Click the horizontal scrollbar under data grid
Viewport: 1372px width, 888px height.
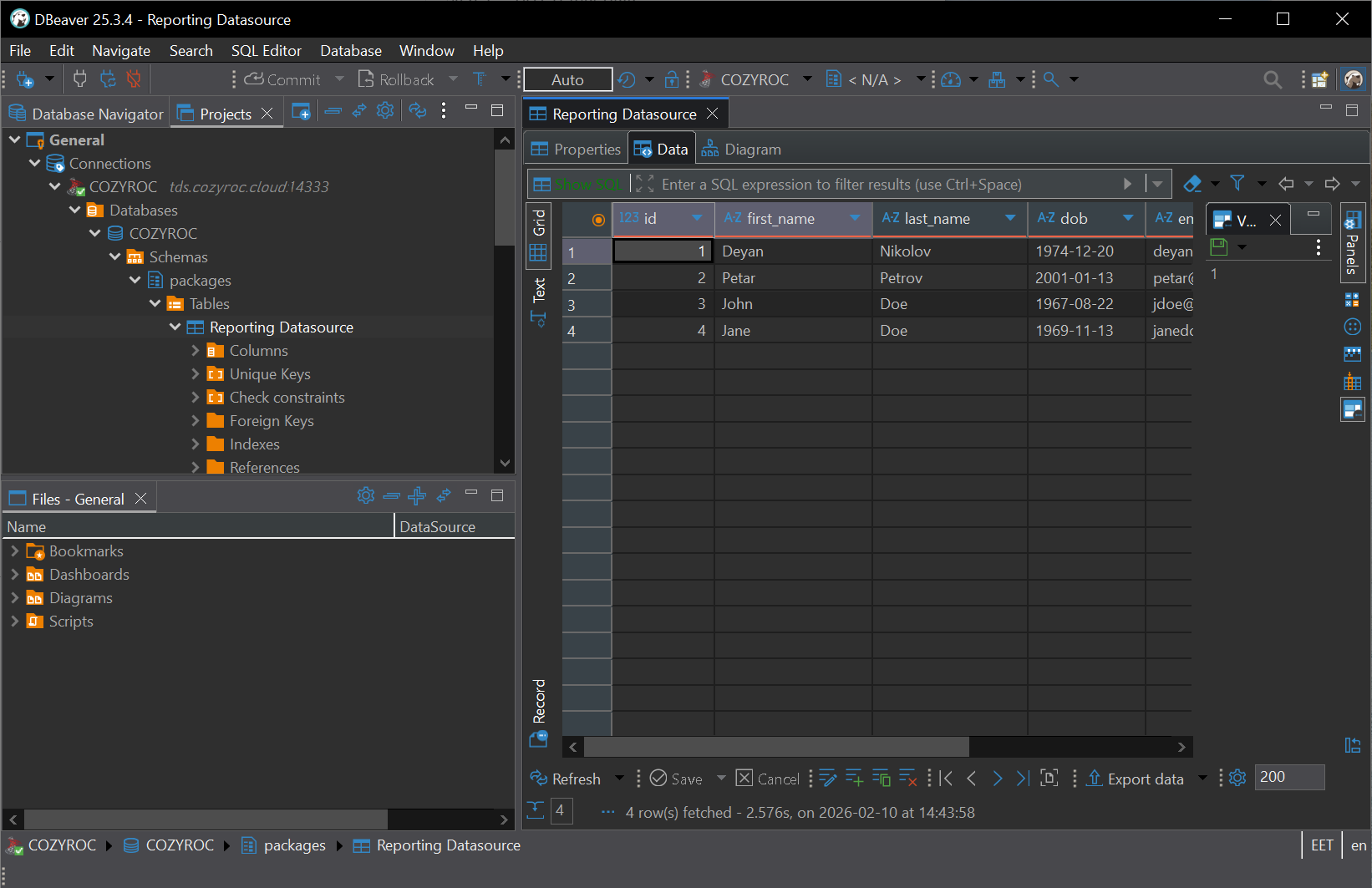tap(775, 747)
